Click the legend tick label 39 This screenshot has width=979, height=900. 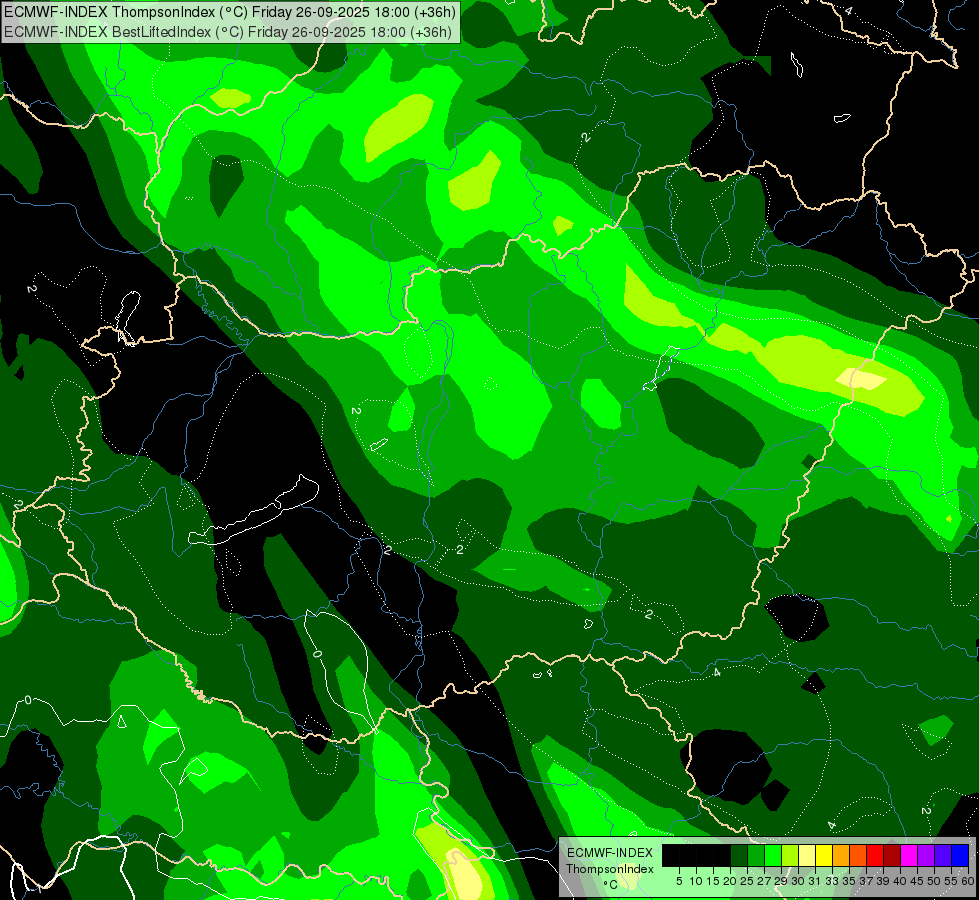click(x=883, y=881)
